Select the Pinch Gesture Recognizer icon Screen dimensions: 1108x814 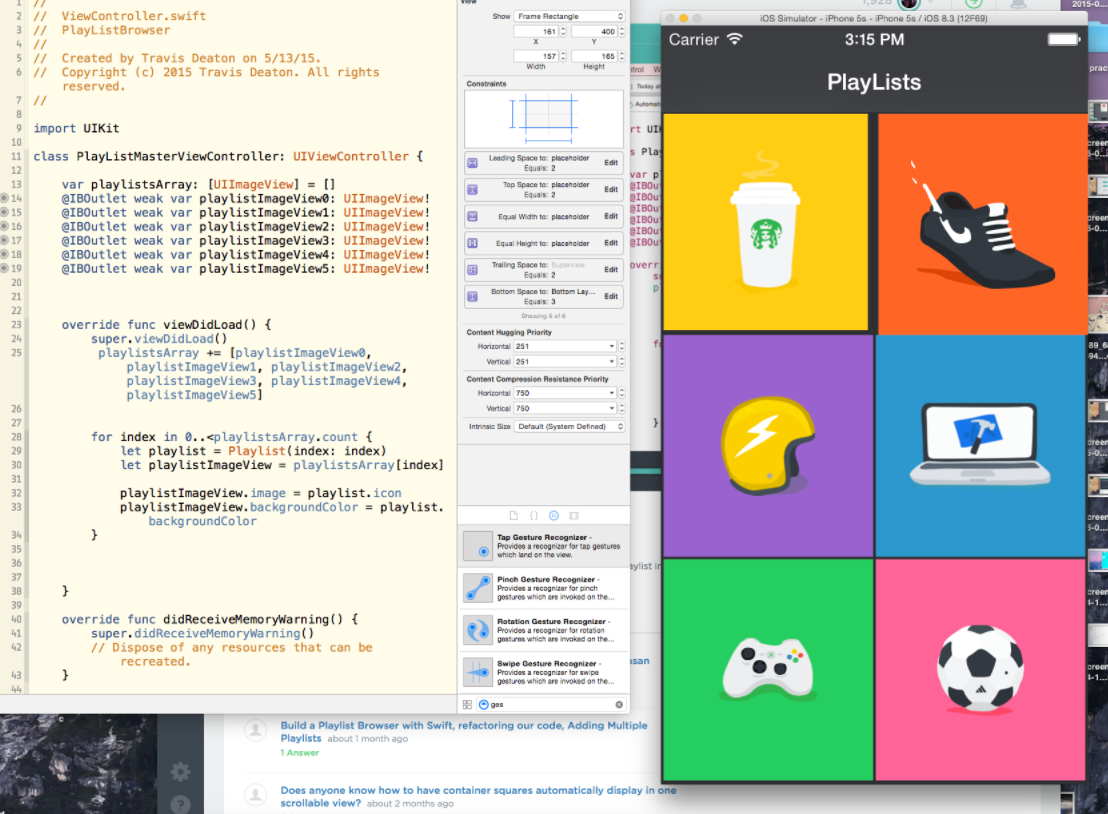point(478,588)
